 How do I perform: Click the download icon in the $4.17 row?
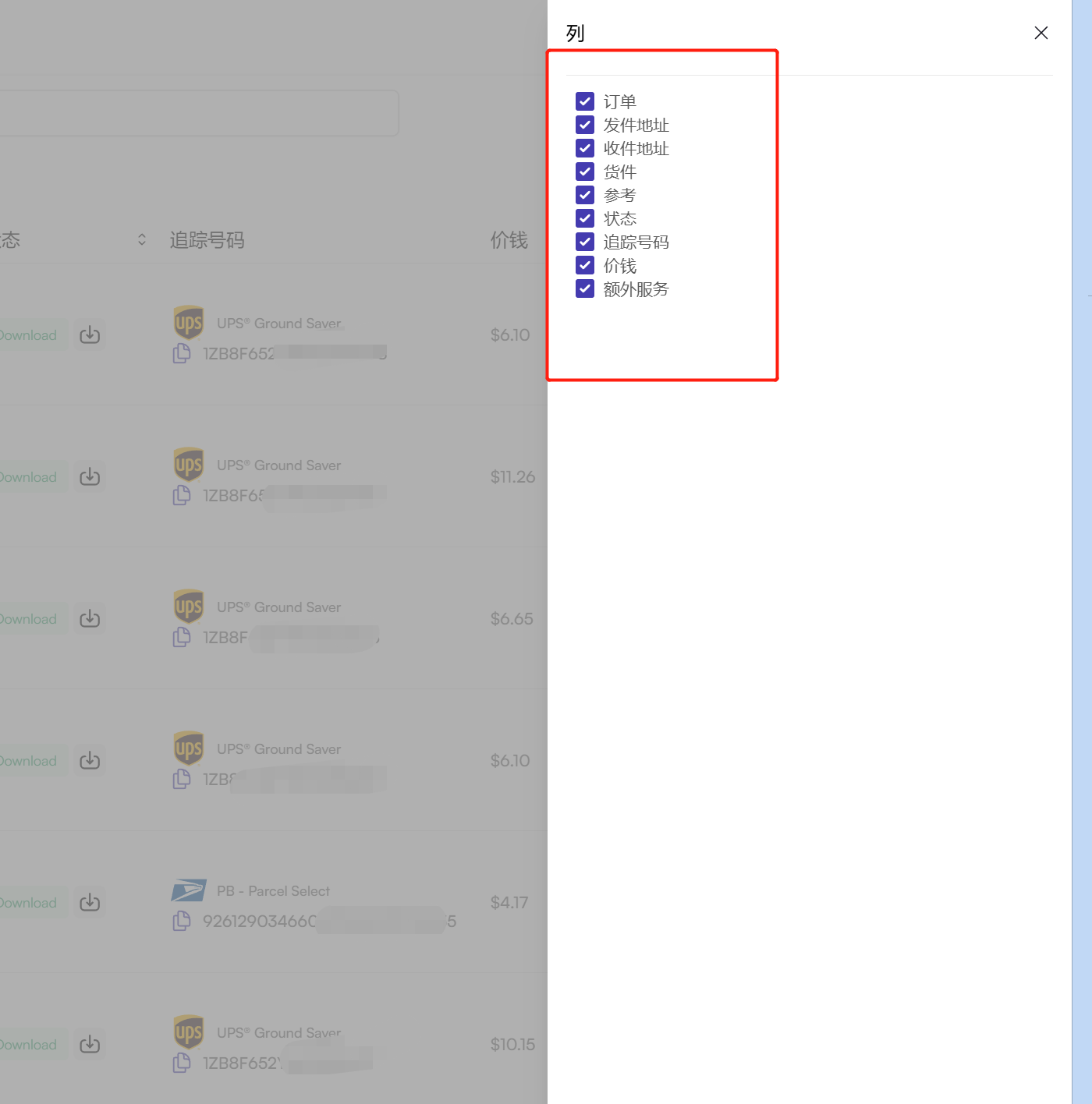[90, 902]
